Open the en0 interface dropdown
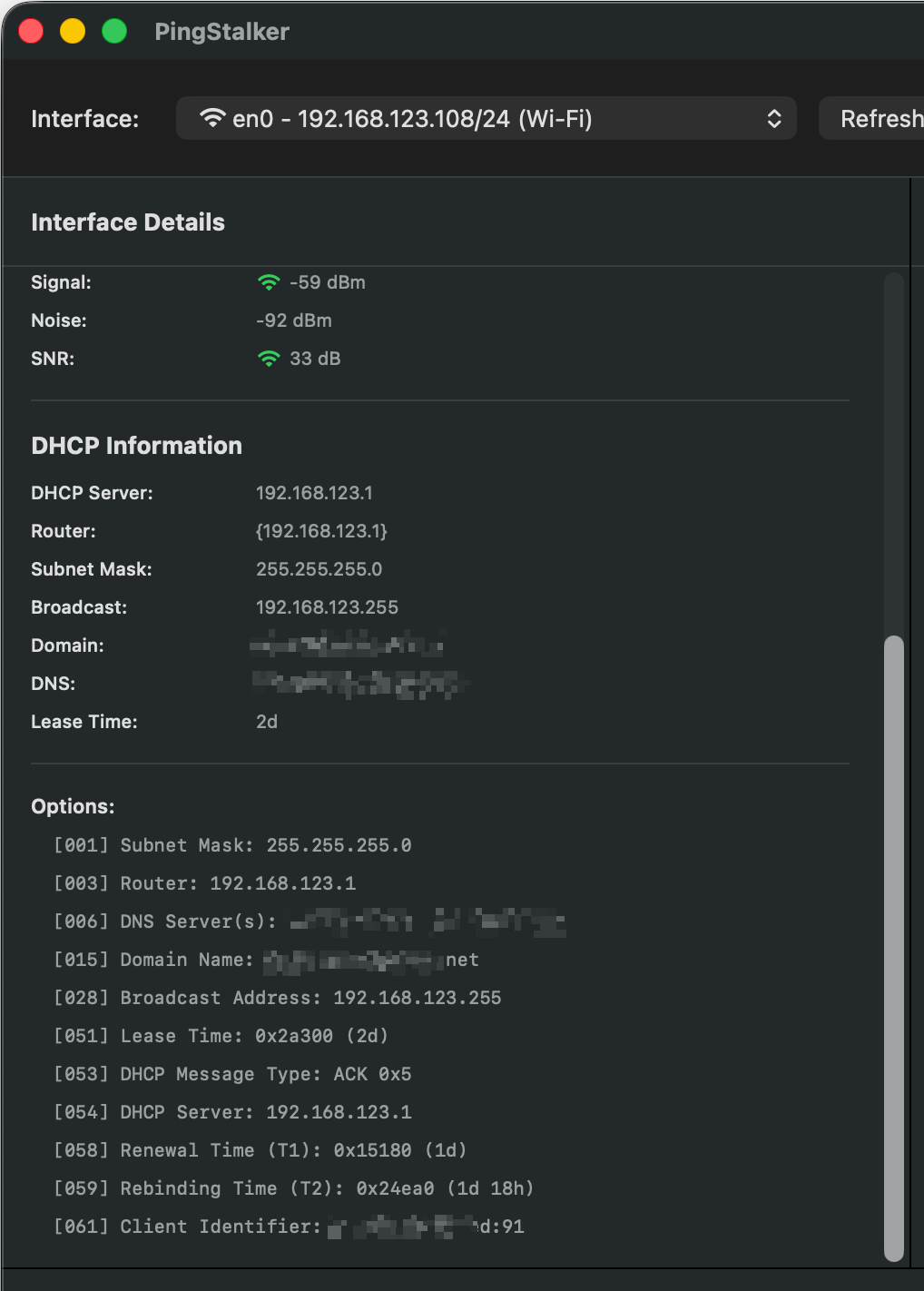Image resolution: width=924 pixels, height=1291 pixels. 486,119
